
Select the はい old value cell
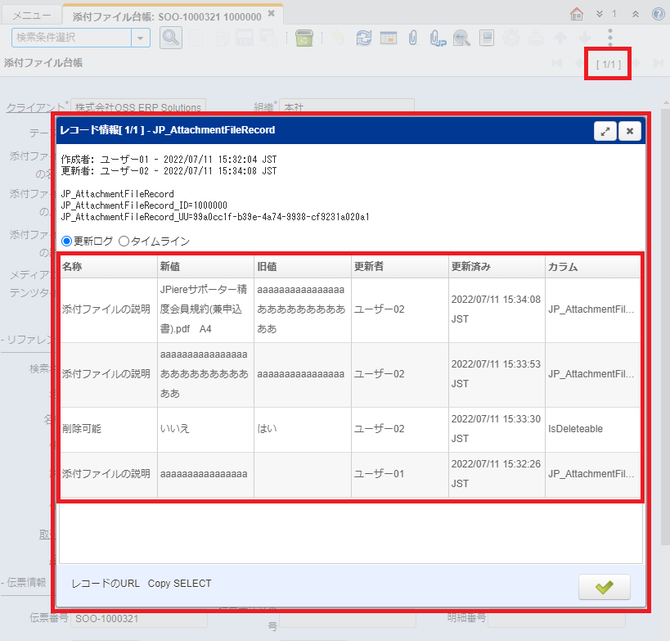point(303,429)
